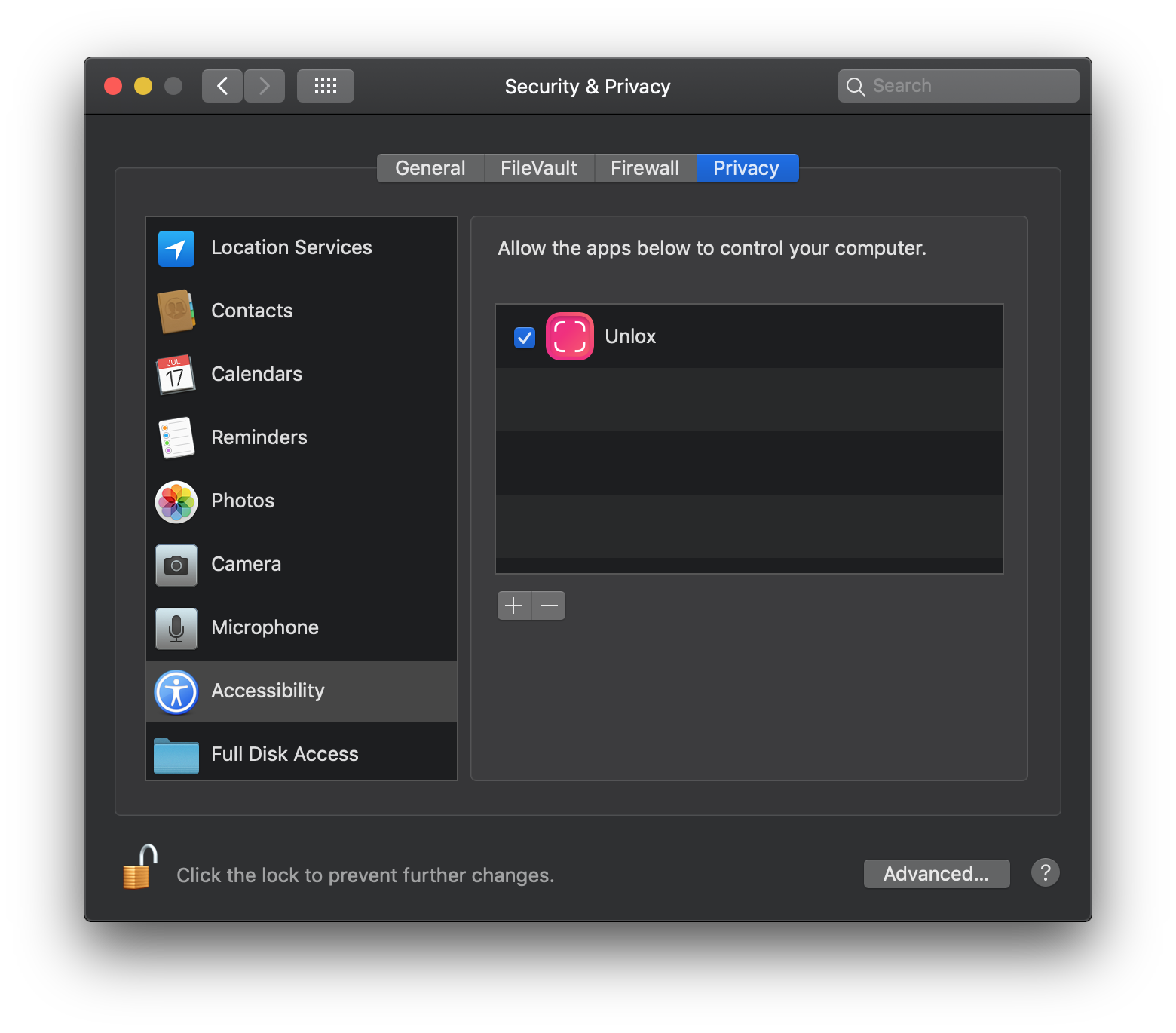Go back with the left chevron

coord(222,86)
